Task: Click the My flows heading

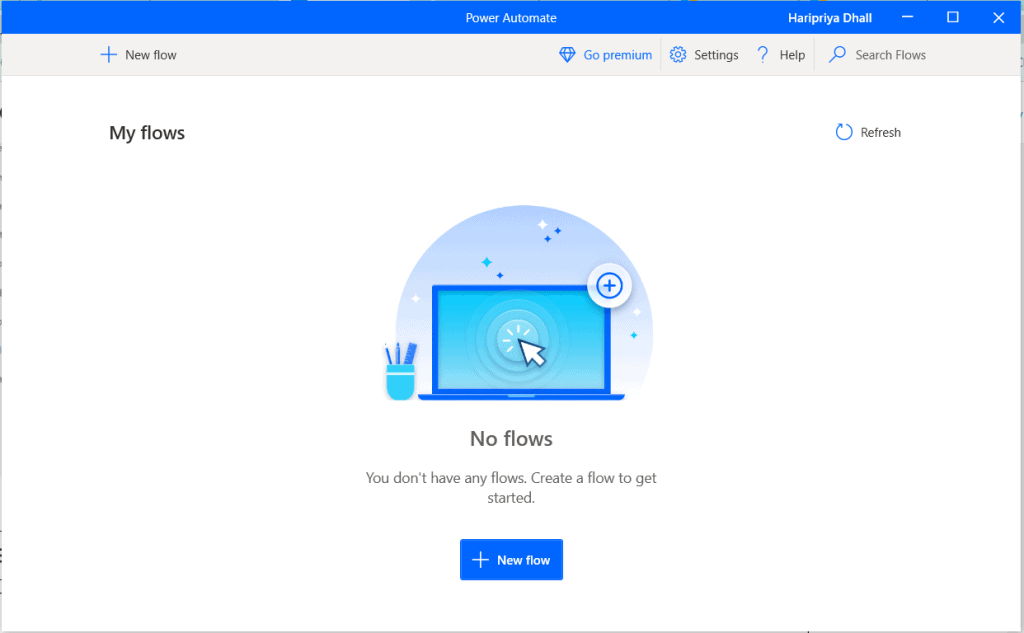Action: [x=147, y=133]
